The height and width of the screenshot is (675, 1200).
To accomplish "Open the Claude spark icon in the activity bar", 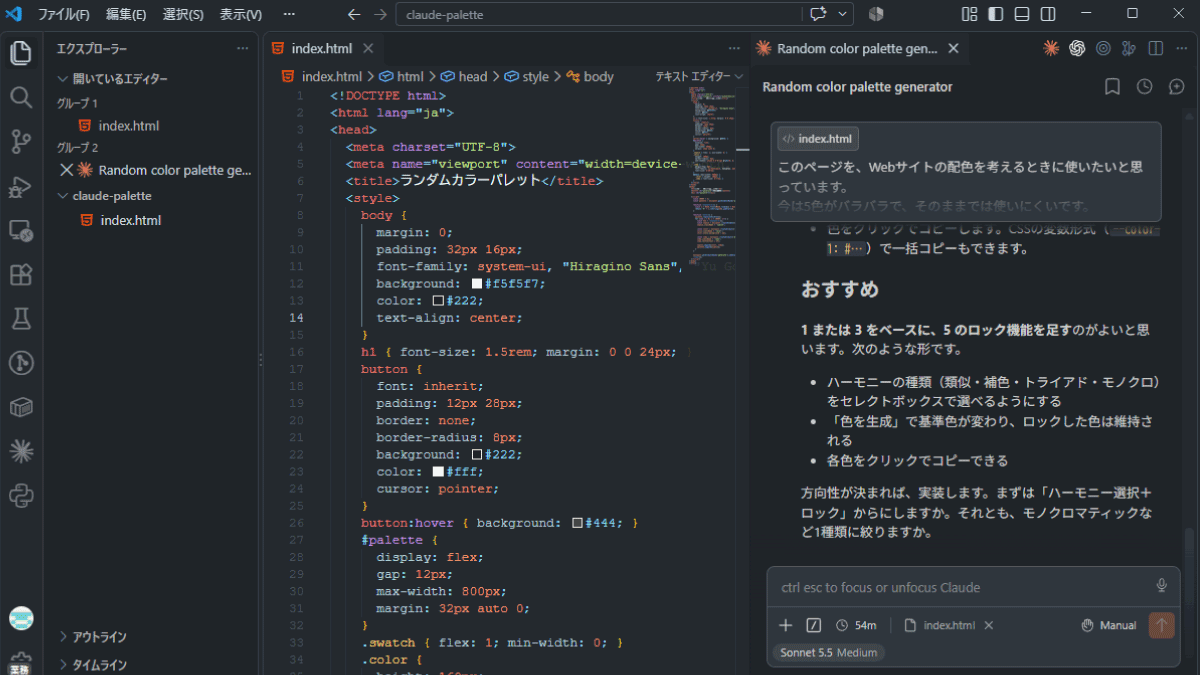I will pos(21,451).
